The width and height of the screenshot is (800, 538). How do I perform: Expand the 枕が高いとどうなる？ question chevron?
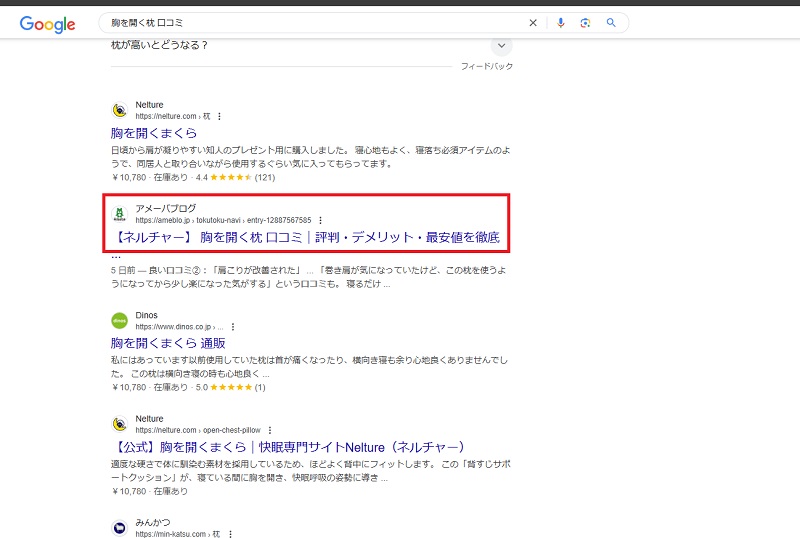click(502, 45)
